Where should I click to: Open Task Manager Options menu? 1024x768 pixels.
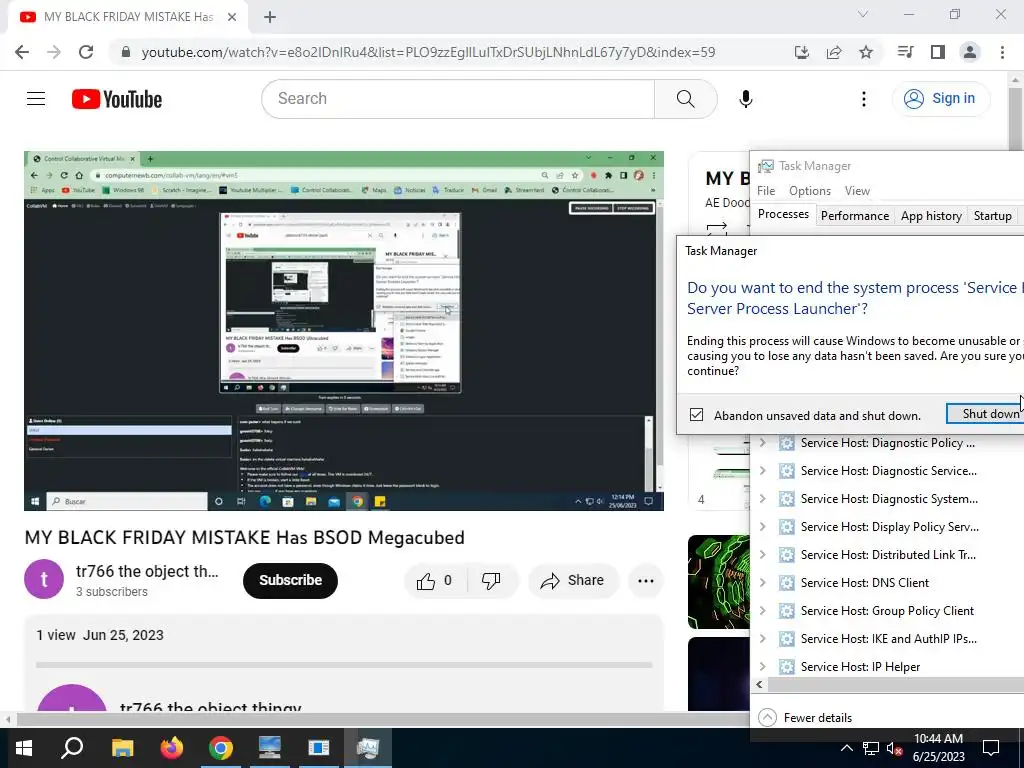pyautogui.click(x=810, y=191)
